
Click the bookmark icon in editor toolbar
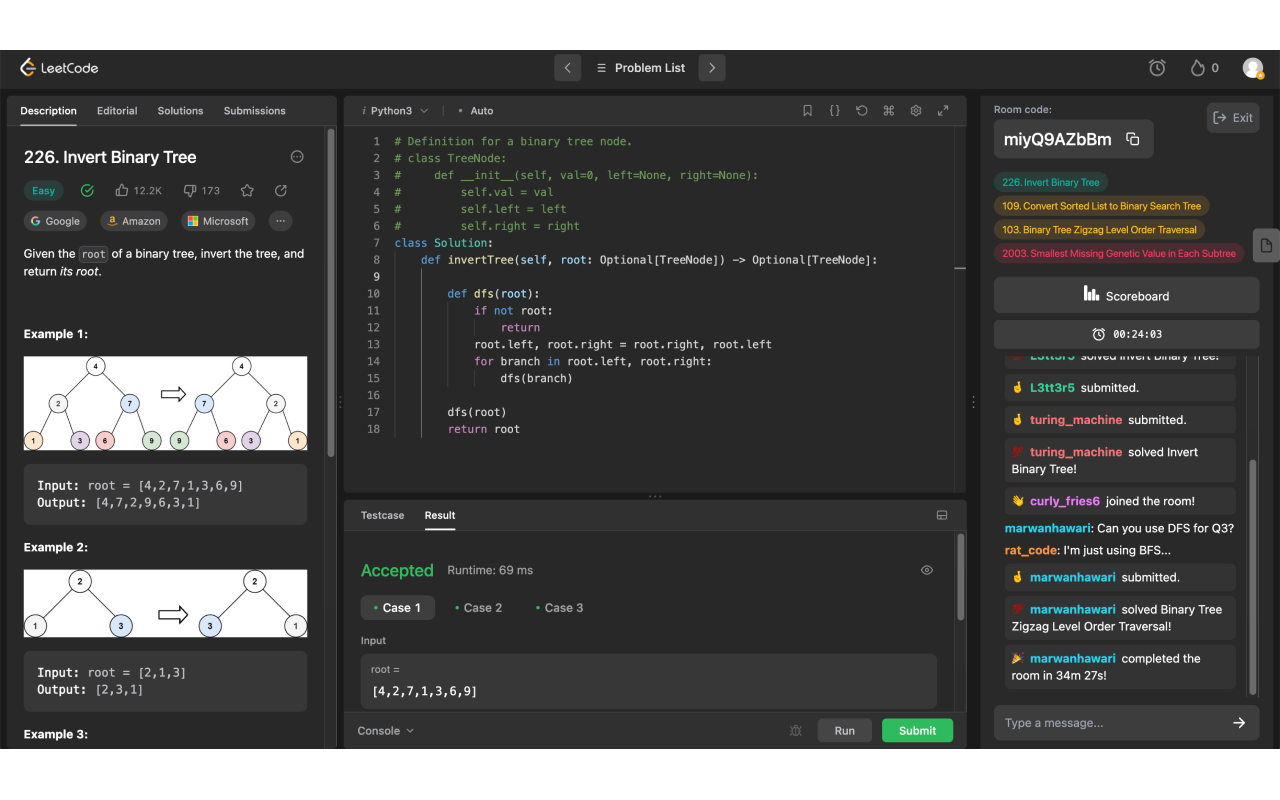tap(807, 111)
